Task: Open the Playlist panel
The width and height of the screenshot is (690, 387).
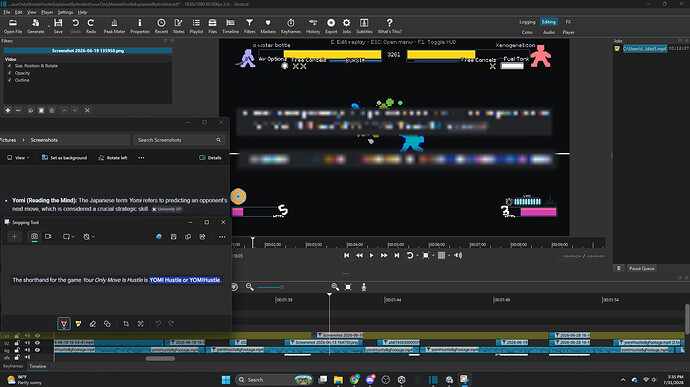Action: click(196, 26)
